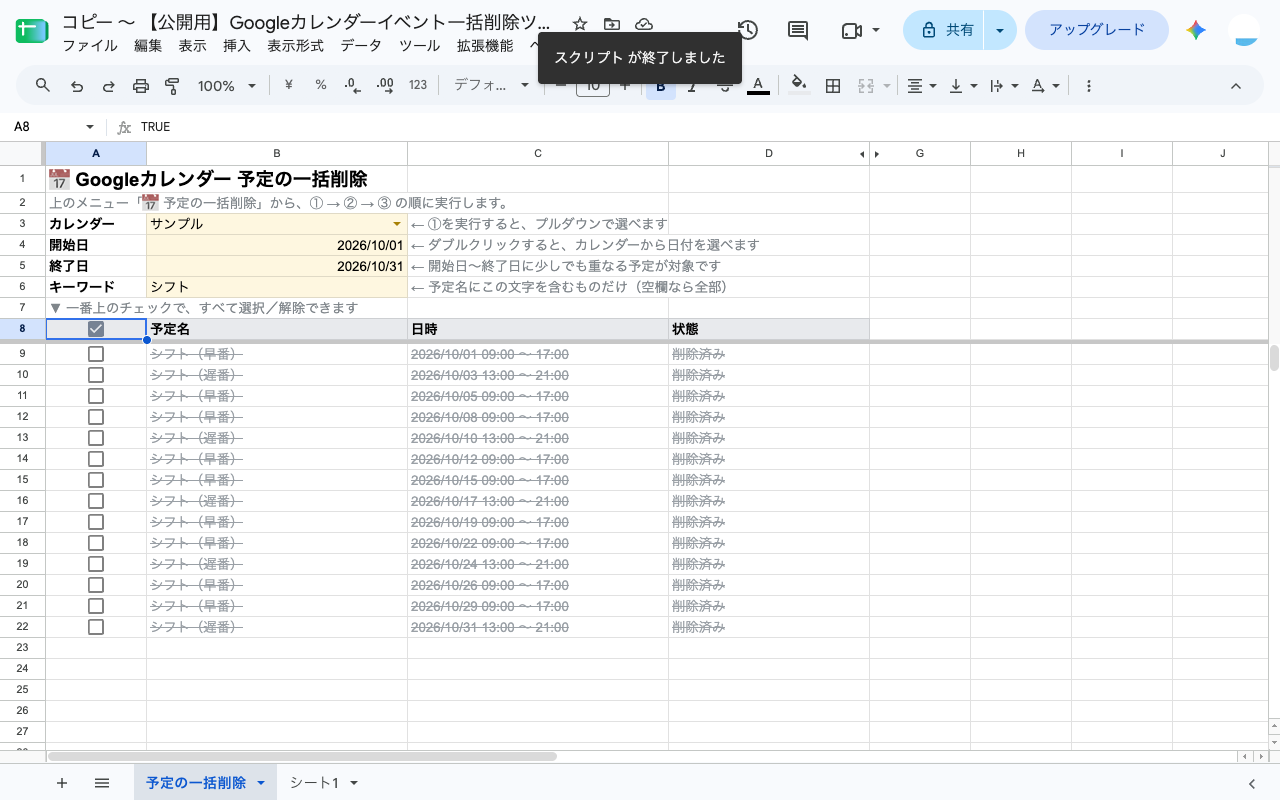Show all sheets list
Screen dimensions: 1280x800
pos(102,783)
